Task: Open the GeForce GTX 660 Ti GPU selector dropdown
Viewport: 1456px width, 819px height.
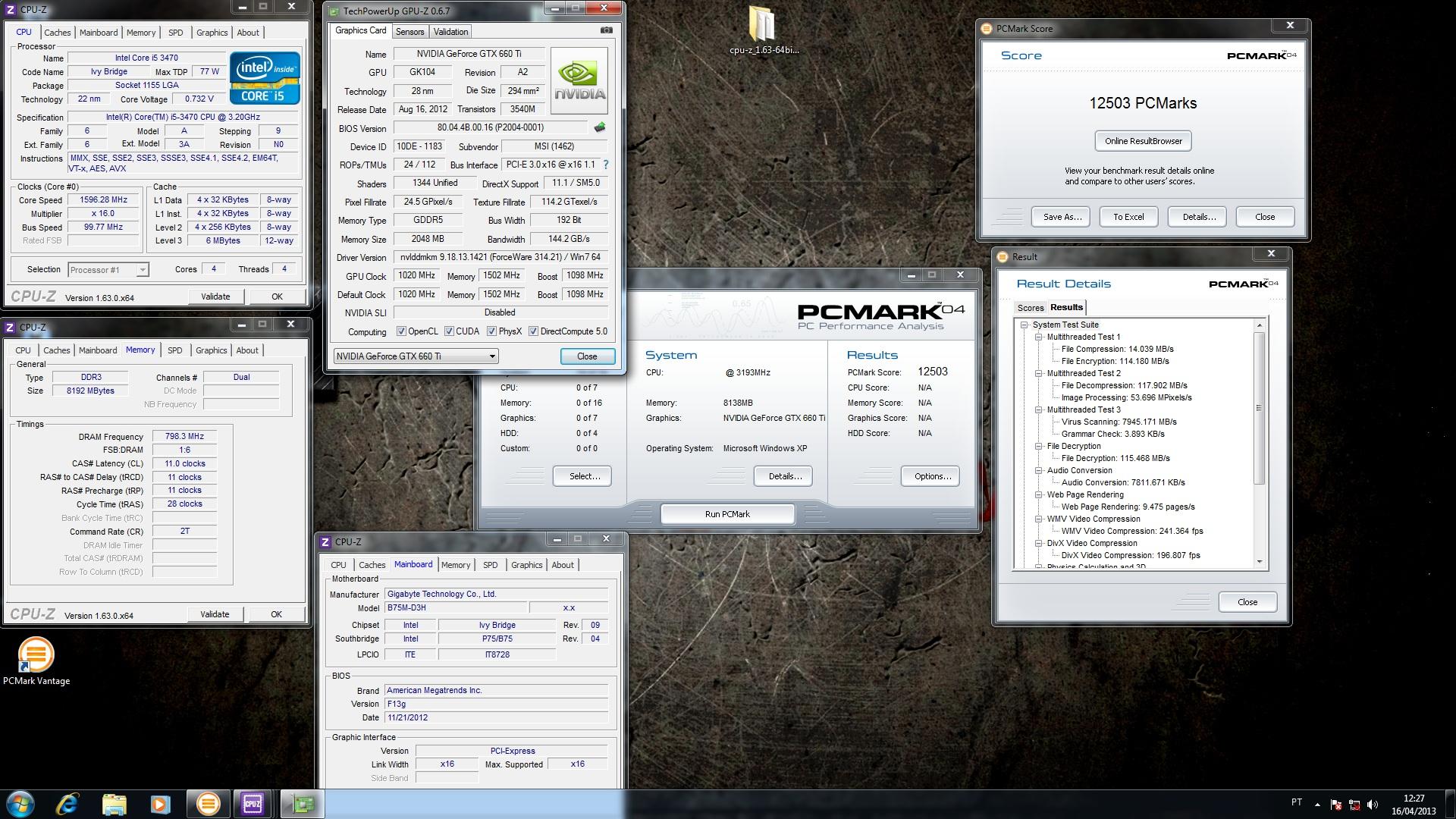Action: pos(416,356)
